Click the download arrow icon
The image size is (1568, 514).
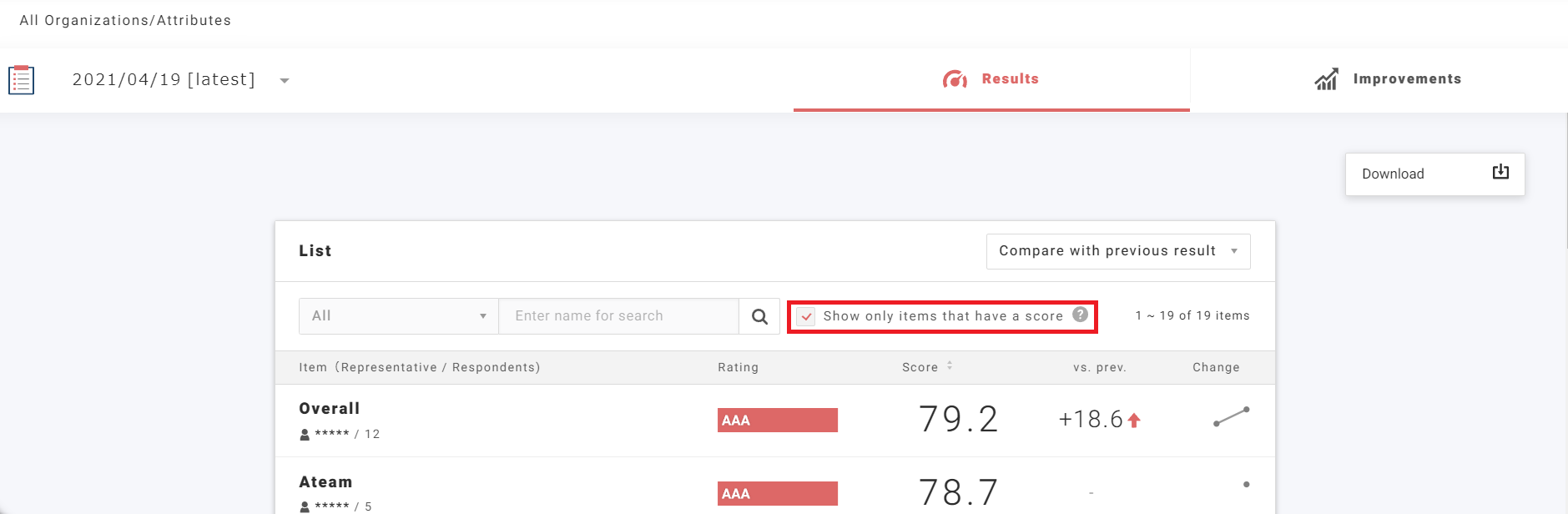(x=1500, y=173)
